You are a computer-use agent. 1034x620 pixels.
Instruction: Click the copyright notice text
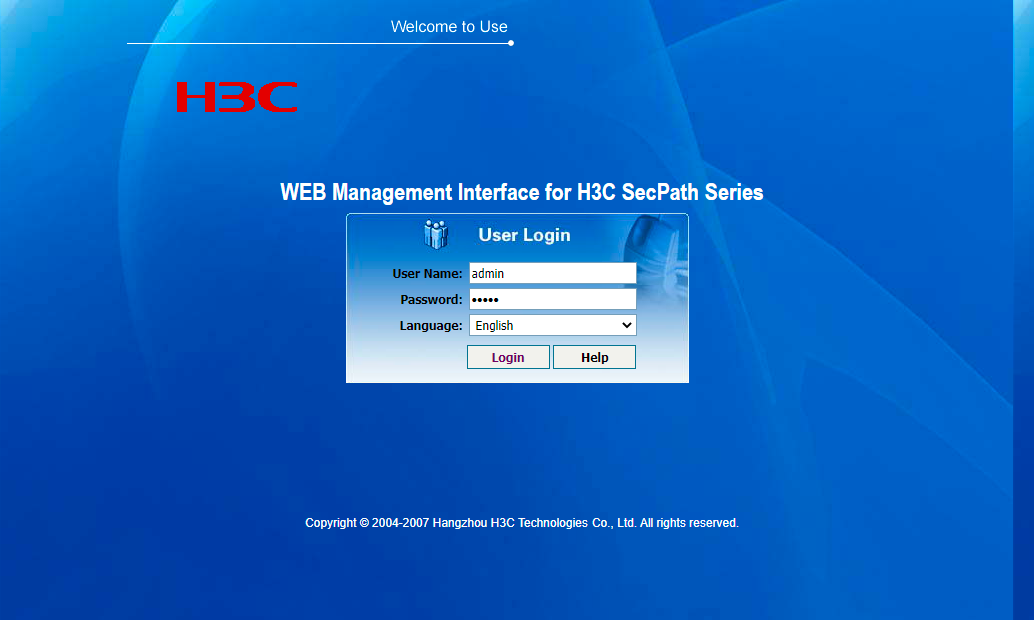(522, 522)
